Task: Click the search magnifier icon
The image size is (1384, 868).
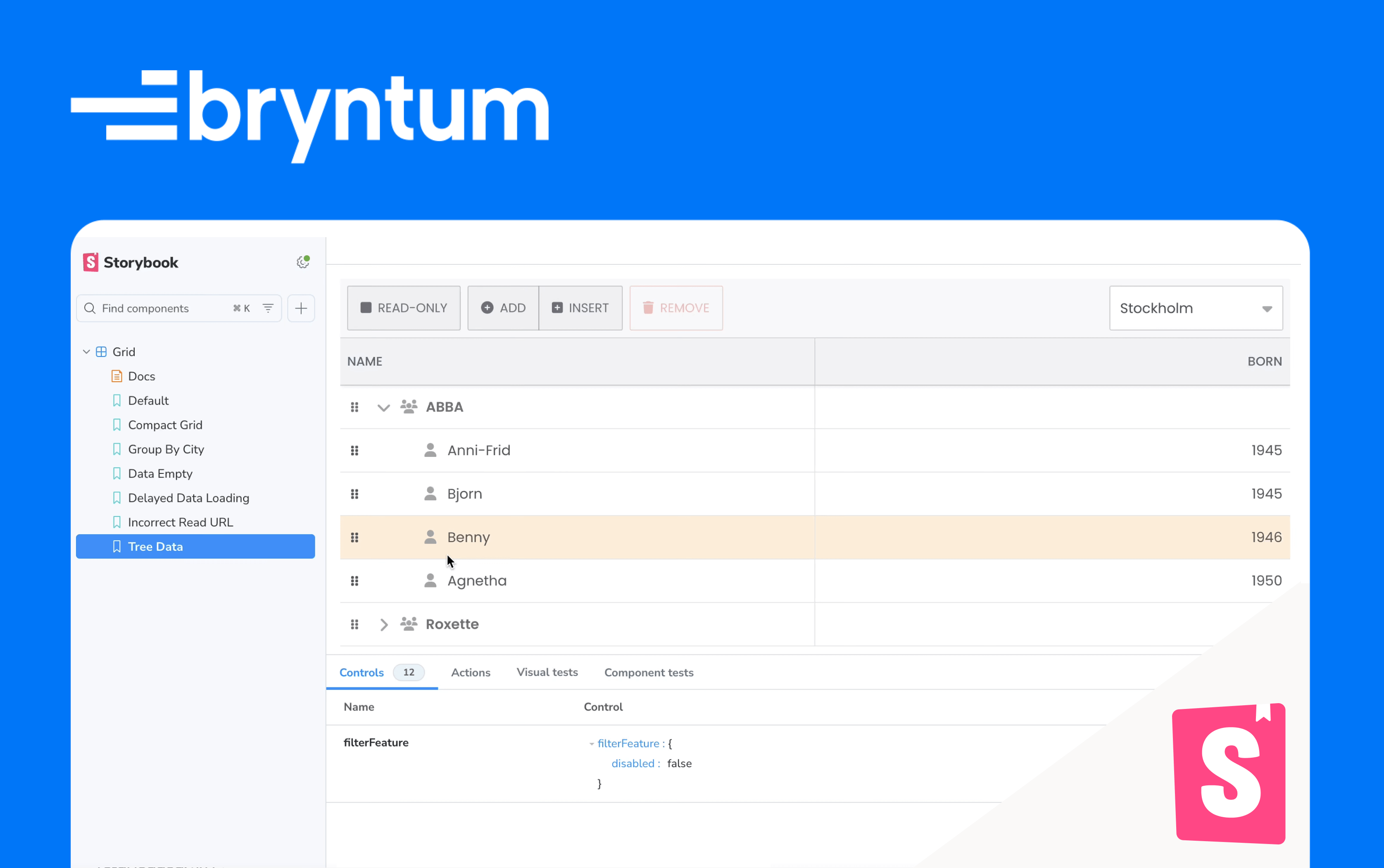Action: coord(90,308)
